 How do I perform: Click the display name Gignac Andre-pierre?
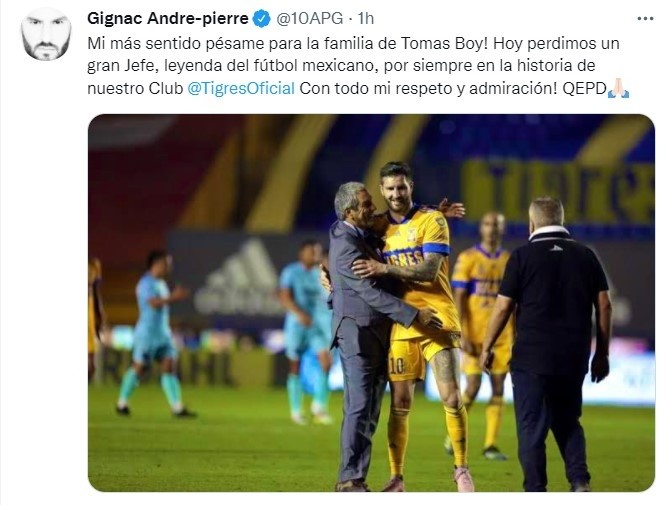tap(168, 19)
